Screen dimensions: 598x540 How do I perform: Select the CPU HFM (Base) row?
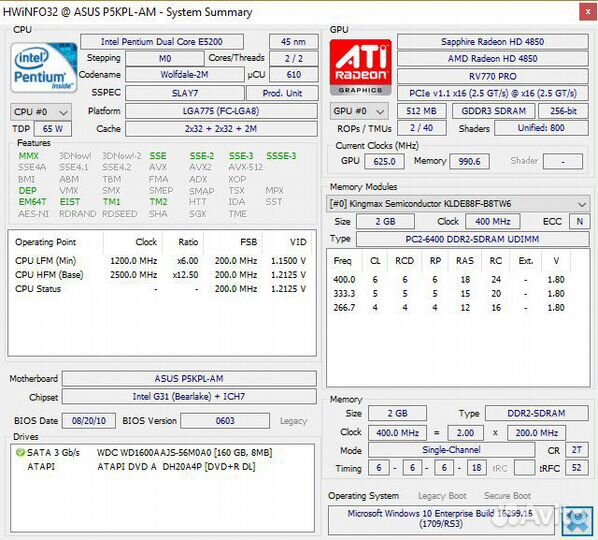pos(161,275)
